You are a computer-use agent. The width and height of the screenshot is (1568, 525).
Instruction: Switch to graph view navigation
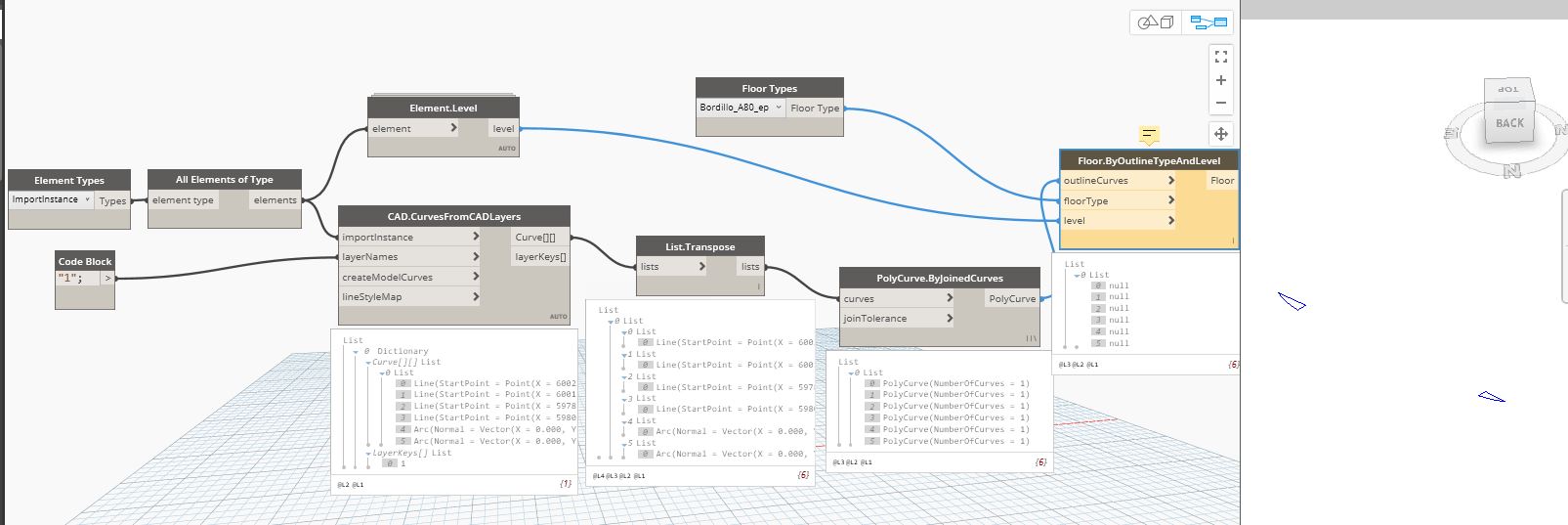[x=1208, y=22]
